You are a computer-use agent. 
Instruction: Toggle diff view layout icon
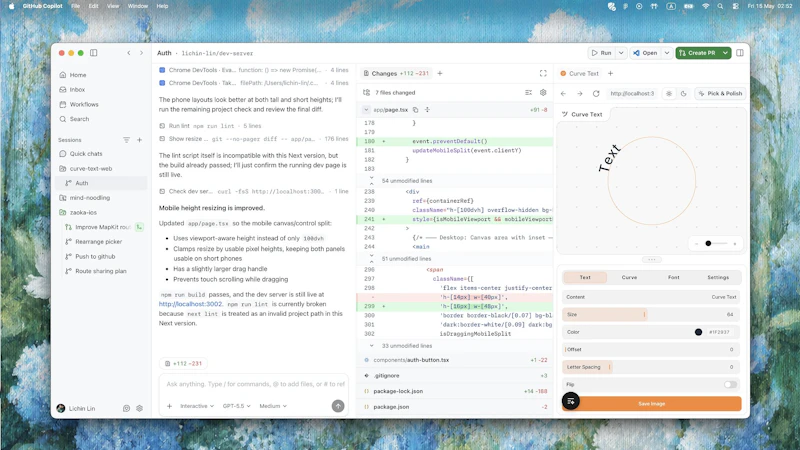point(528,92)
